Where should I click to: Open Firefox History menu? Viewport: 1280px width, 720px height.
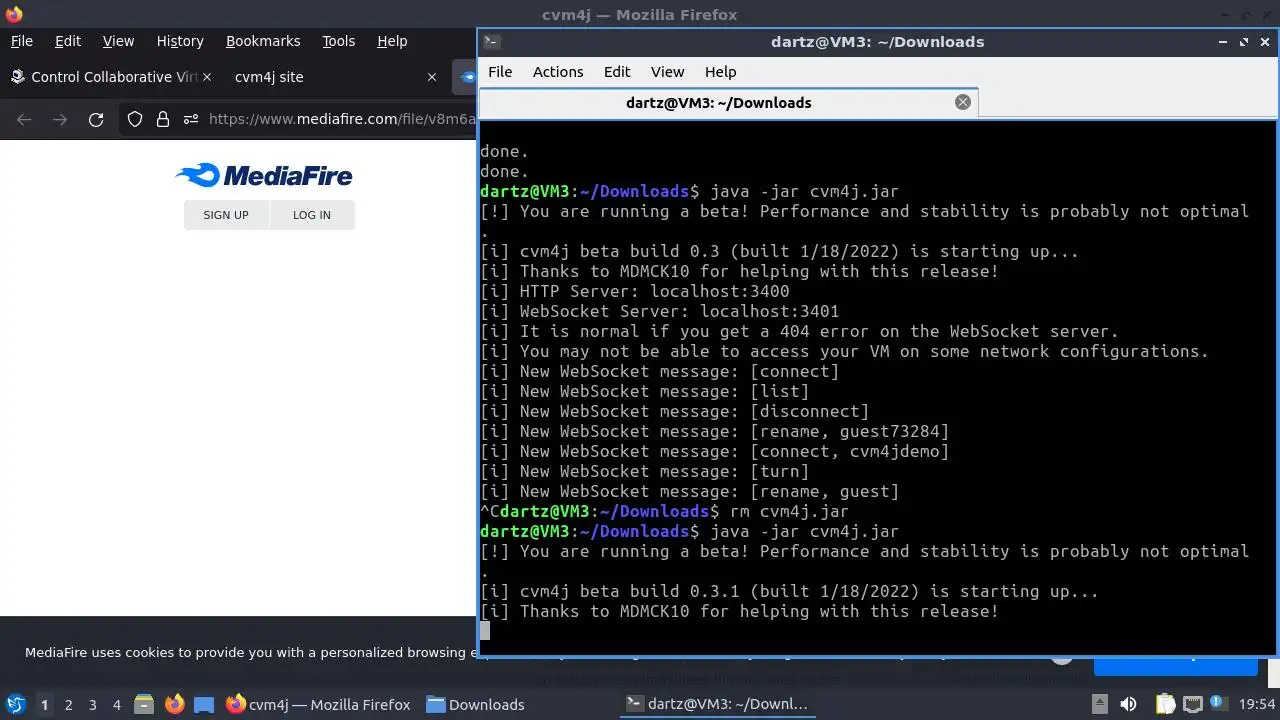tap(180, 41)
